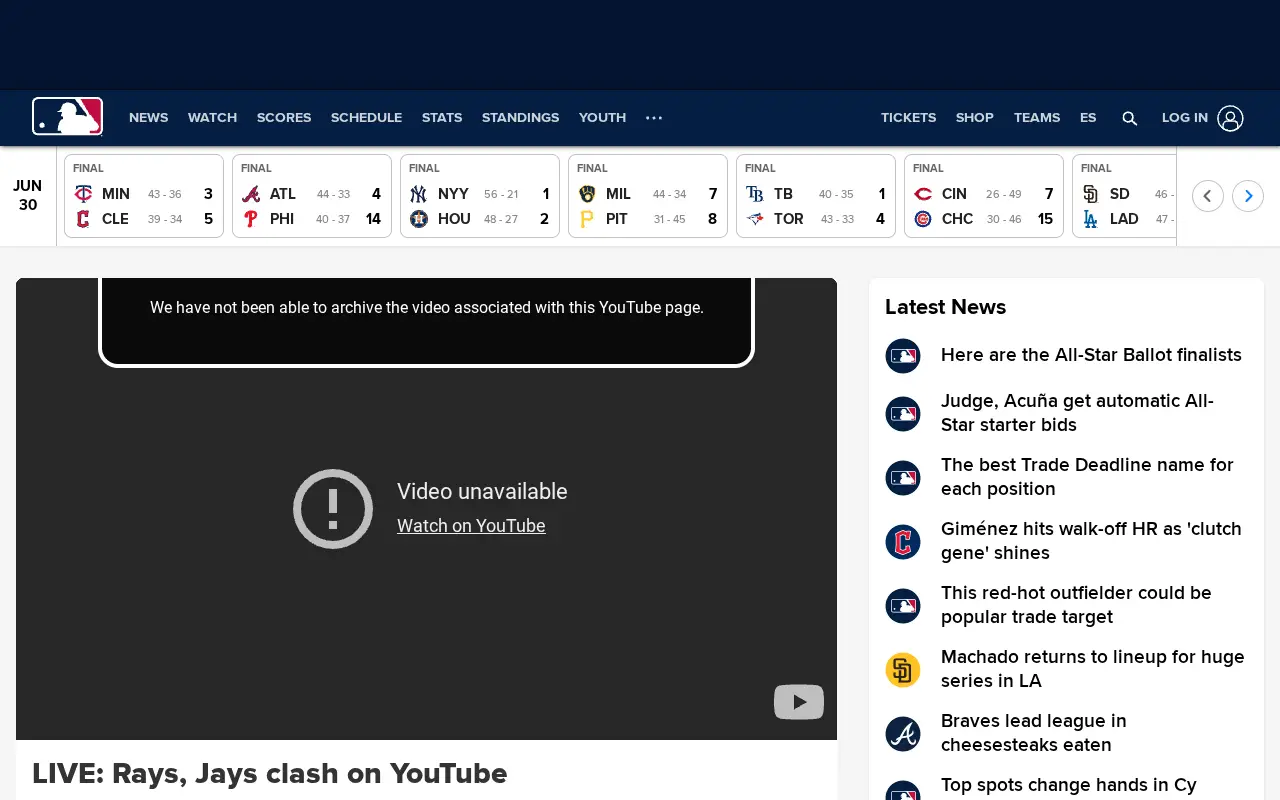Click Braves logo beside cheesesteaks story
Viewport: 1280px width, 800px height.
click(903, 734)
